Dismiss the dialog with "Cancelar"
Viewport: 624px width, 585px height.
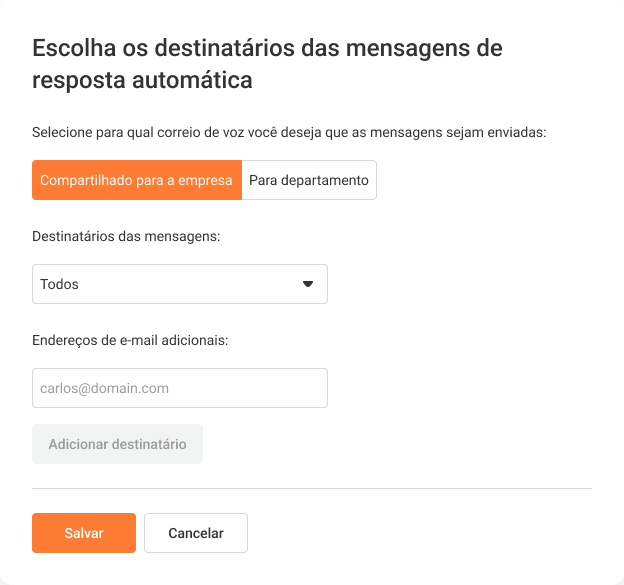(196, 533)
